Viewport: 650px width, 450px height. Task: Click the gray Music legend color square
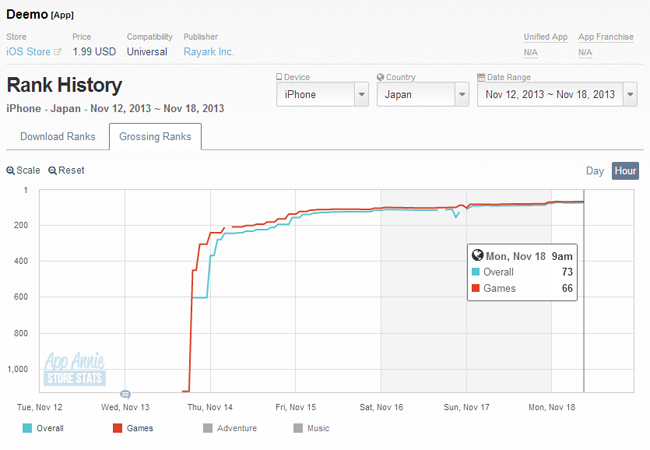coord(298,428)
